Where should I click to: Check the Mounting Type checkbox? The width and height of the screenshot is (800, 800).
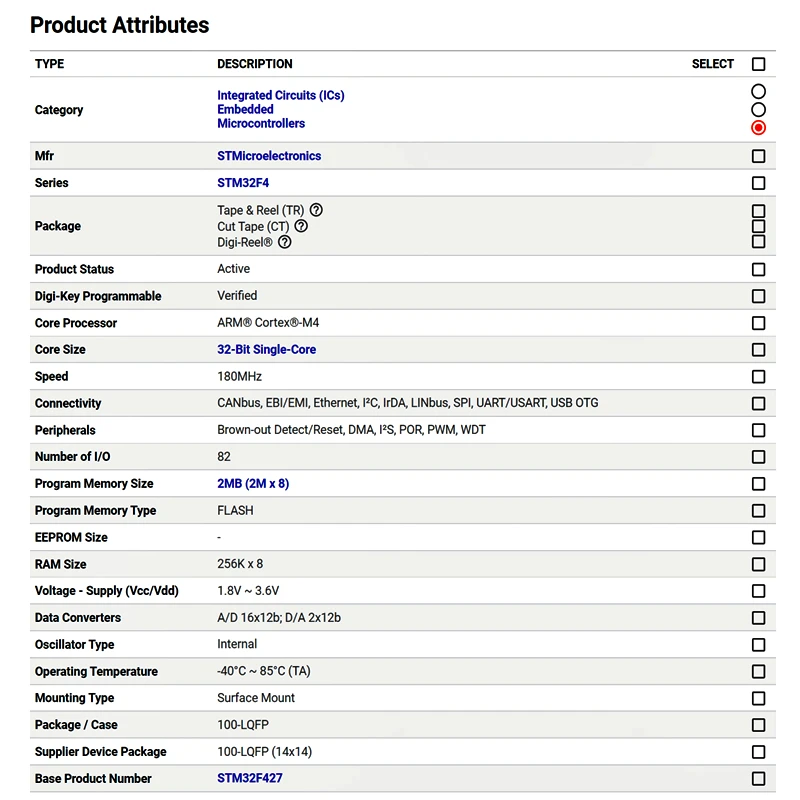pyautogui.click(x=759, y=698)
